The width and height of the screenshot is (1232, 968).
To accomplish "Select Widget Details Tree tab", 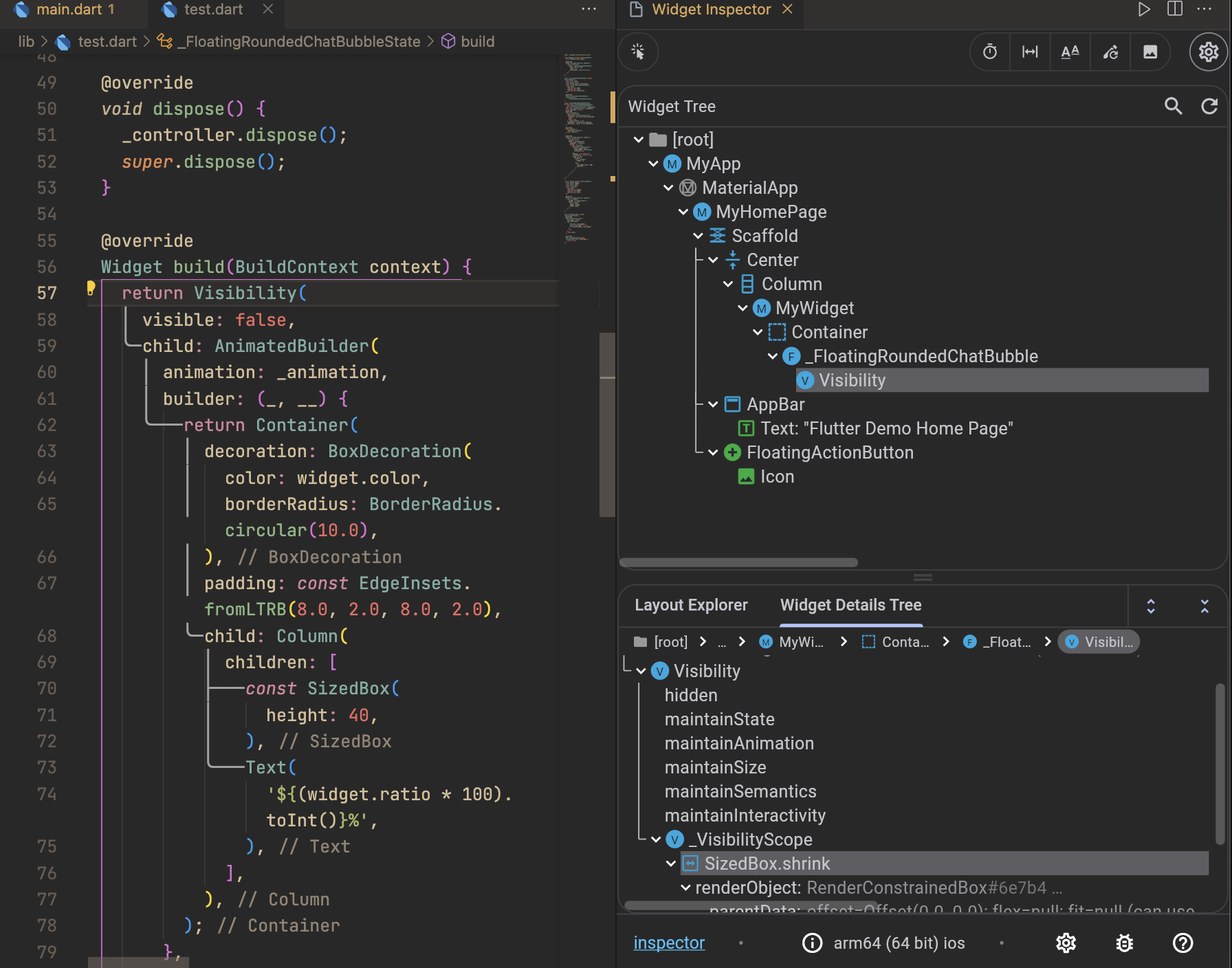I will tap(850, 605).
